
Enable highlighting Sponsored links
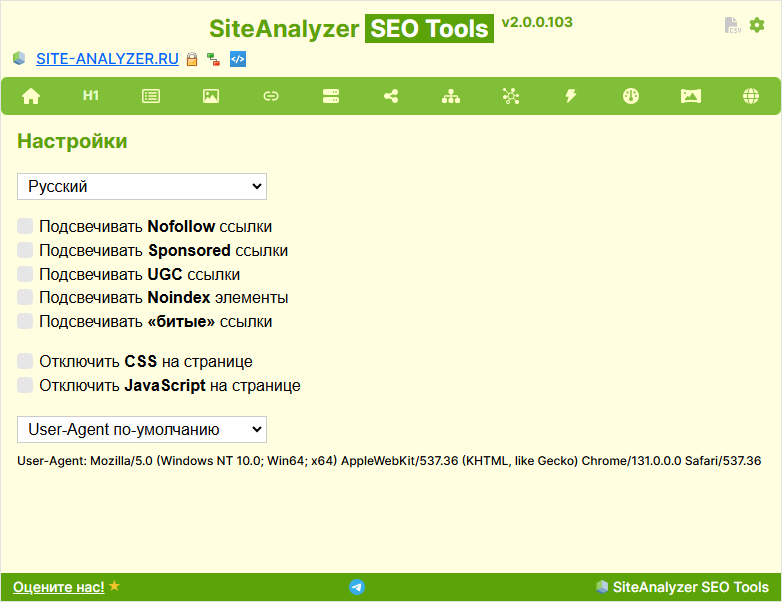25,250
